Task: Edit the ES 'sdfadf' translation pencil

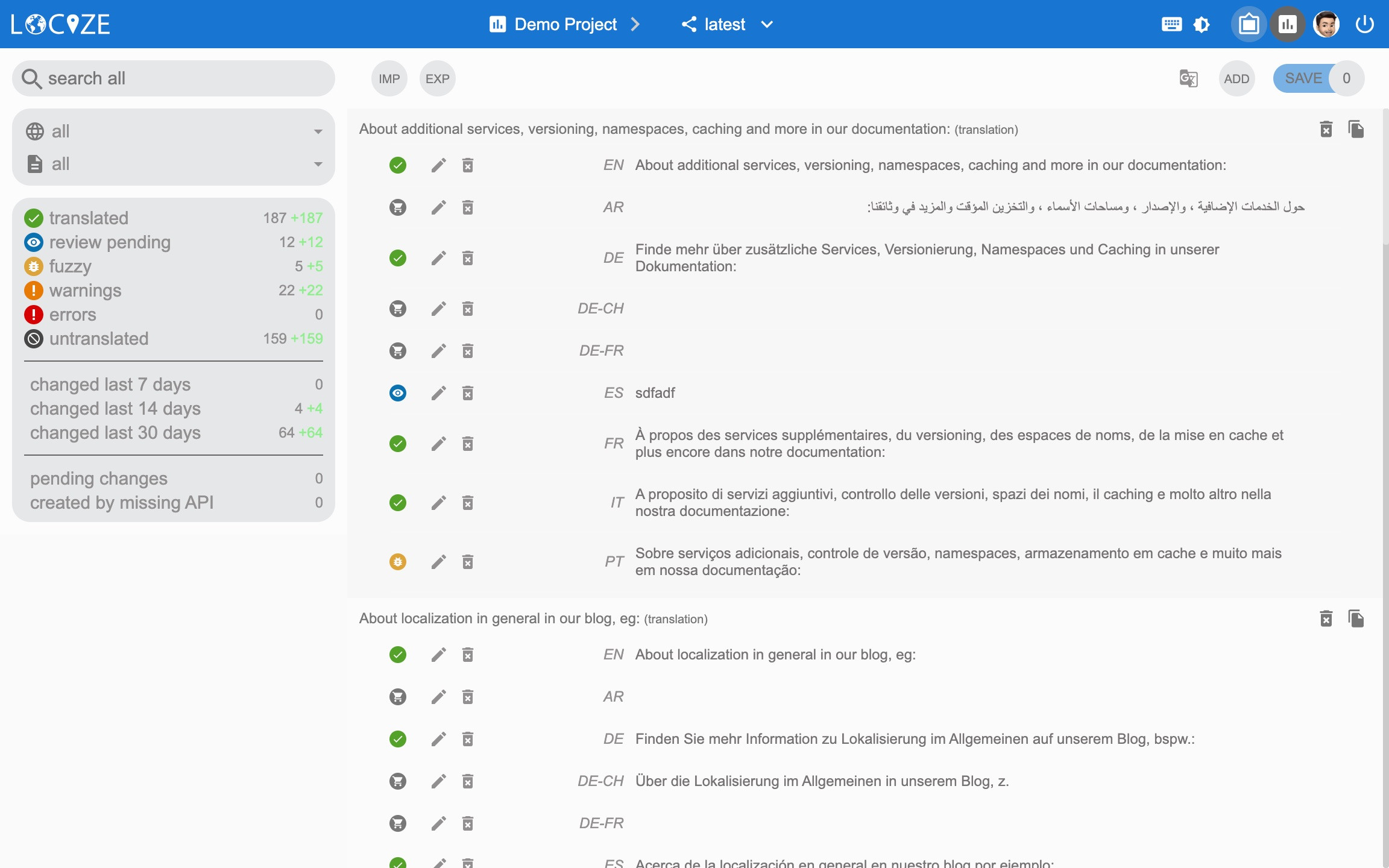Action: (x=438, y=393)
